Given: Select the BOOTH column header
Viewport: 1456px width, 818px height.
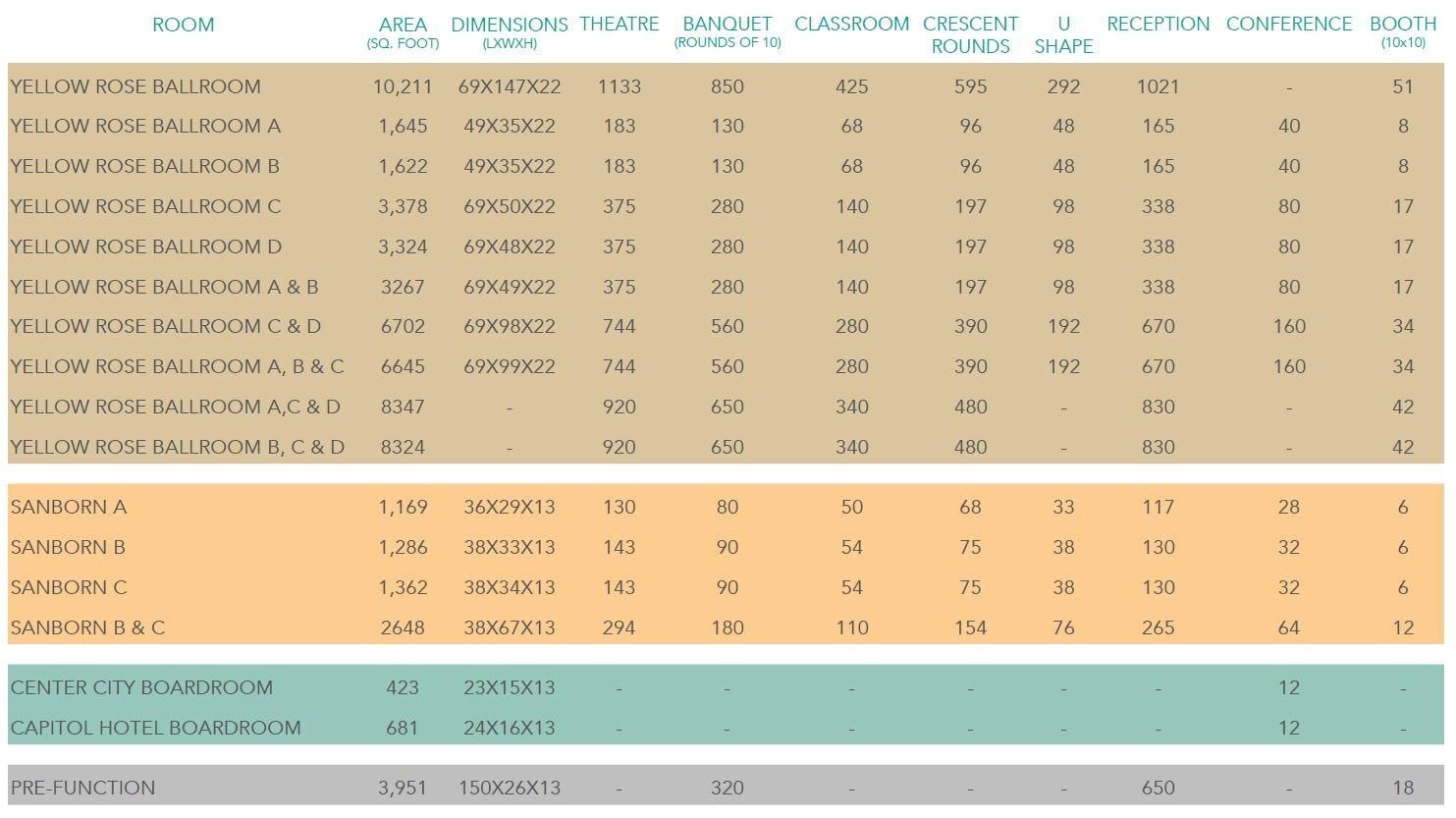Looking at the screenshot, I should click(1402, 25).
